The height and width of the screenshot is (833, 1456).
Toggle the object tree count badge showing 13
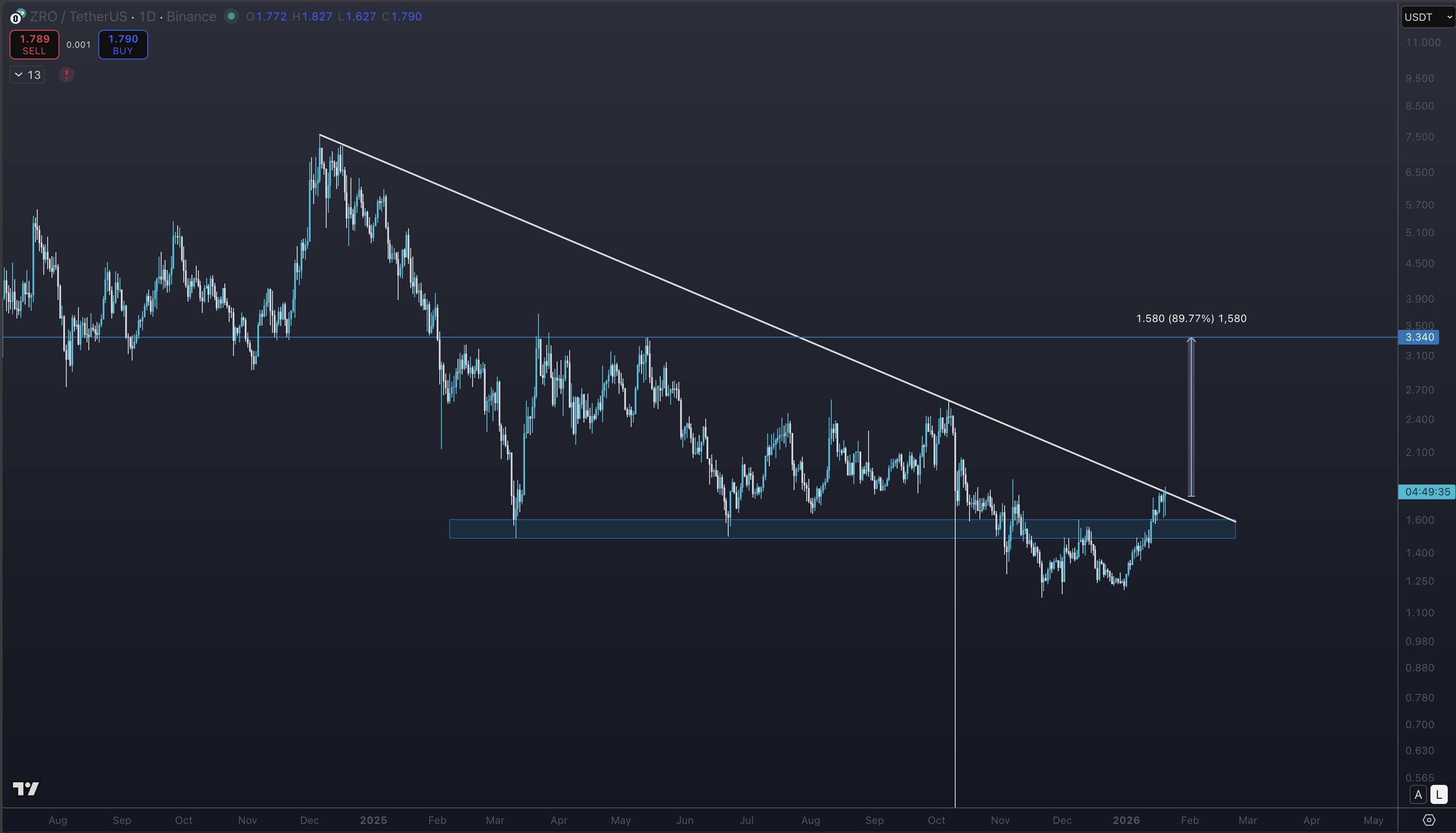34,75
